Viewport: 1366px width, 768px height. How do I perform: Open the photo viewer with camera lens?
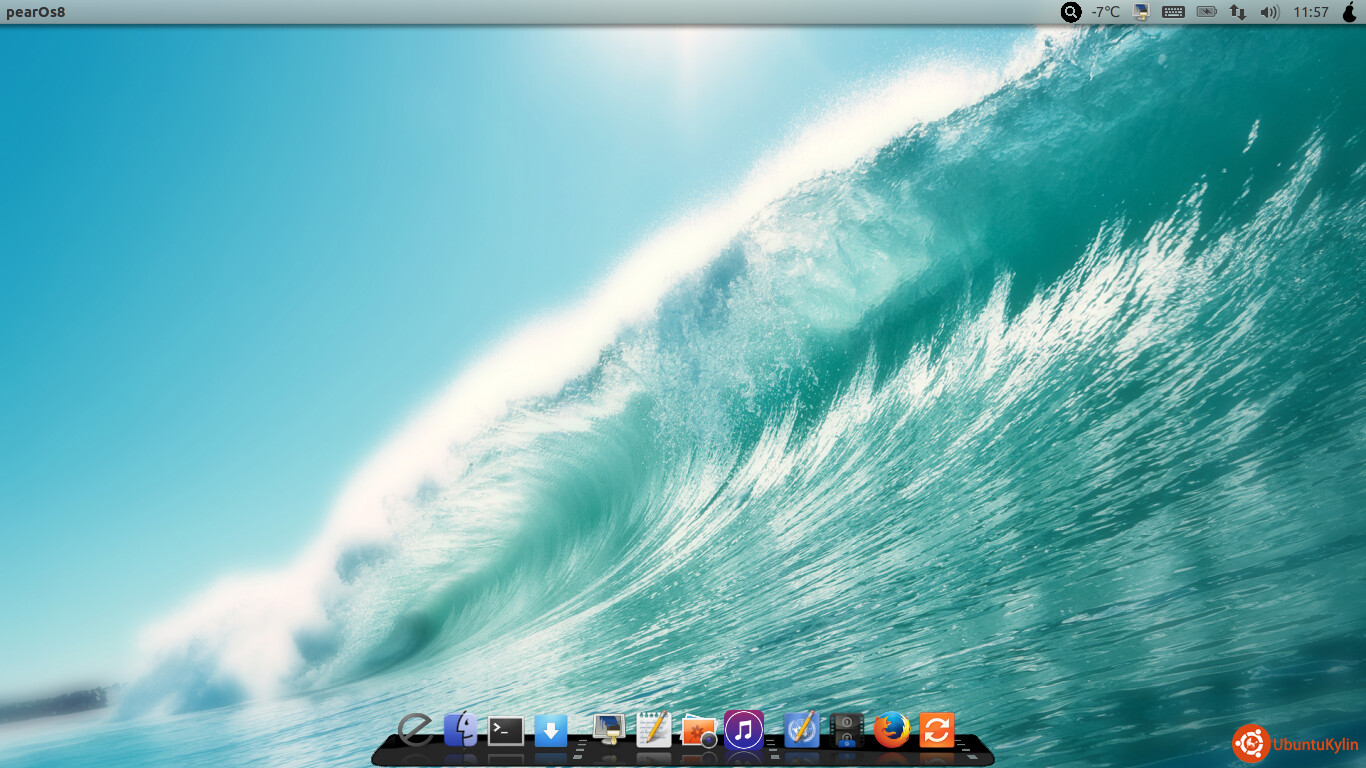699,732
